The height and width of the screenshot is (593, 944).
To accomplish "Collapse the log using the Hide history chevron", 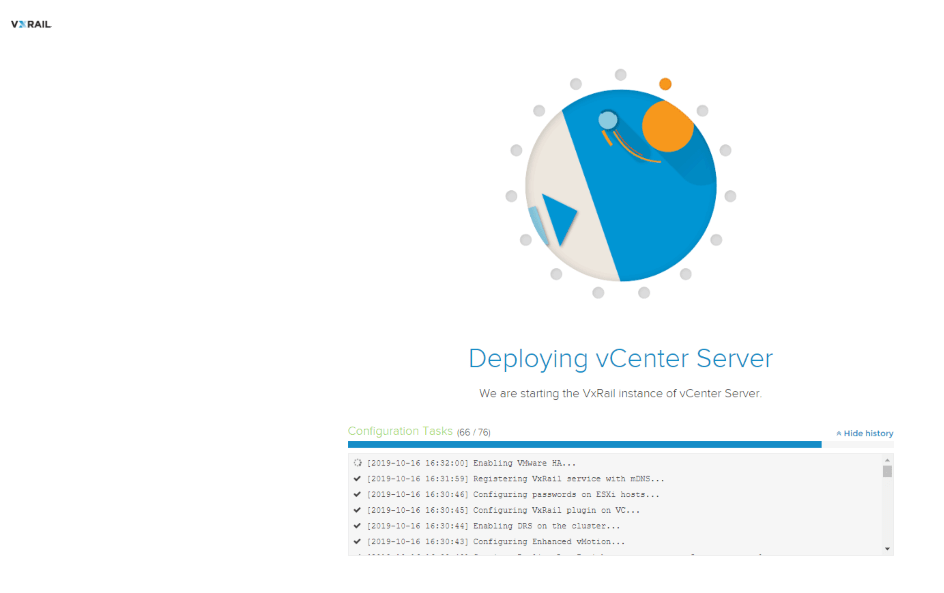I will [839, 434].
